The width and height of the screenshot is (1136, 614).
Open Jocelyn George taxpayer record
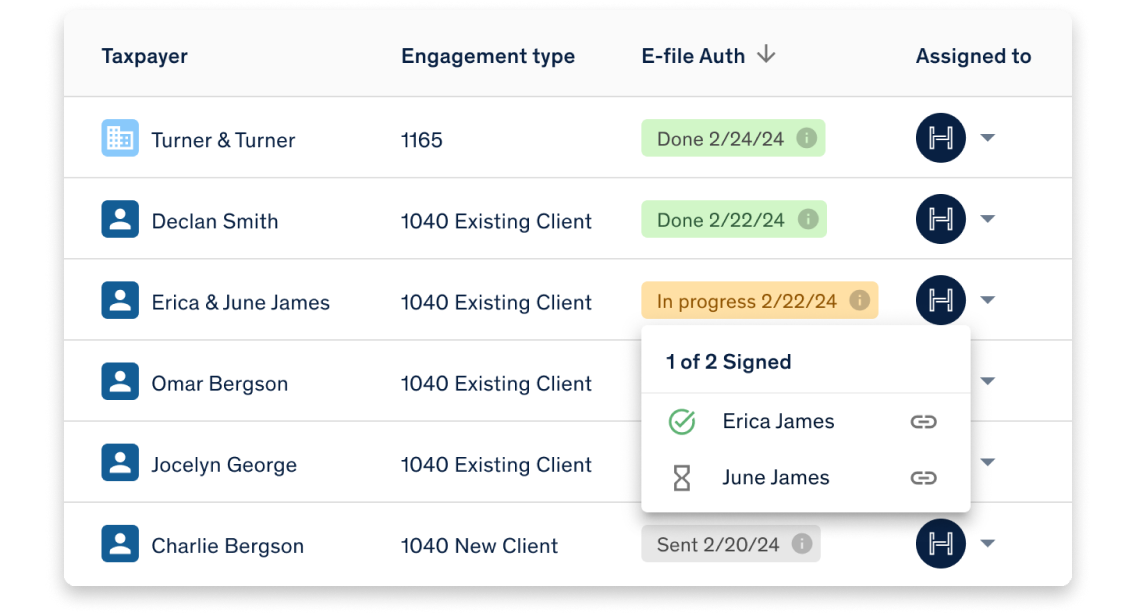coord(224,465)
